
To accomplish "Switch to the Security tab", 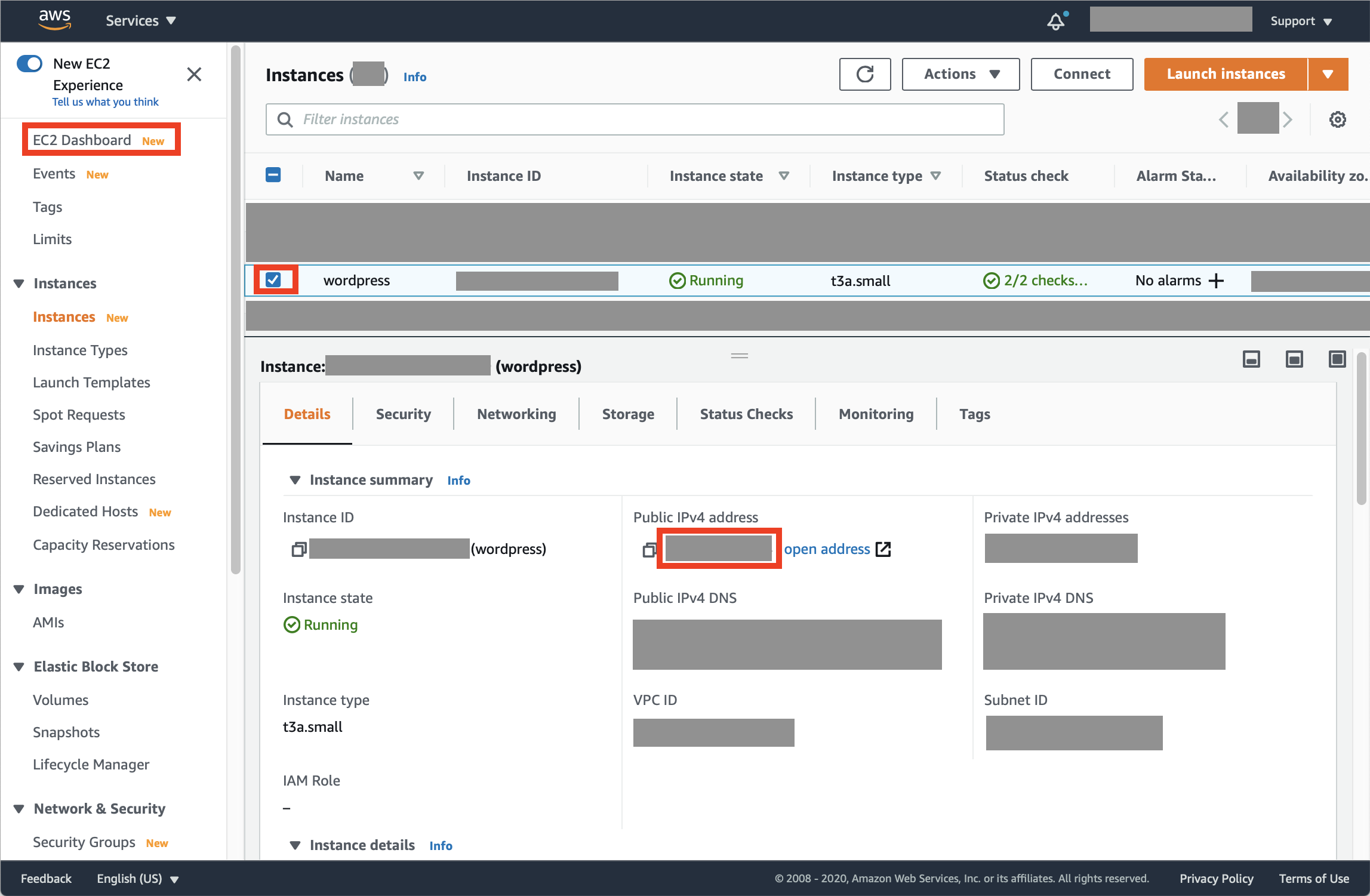I will pyautogui.click(x=404, y=414).
